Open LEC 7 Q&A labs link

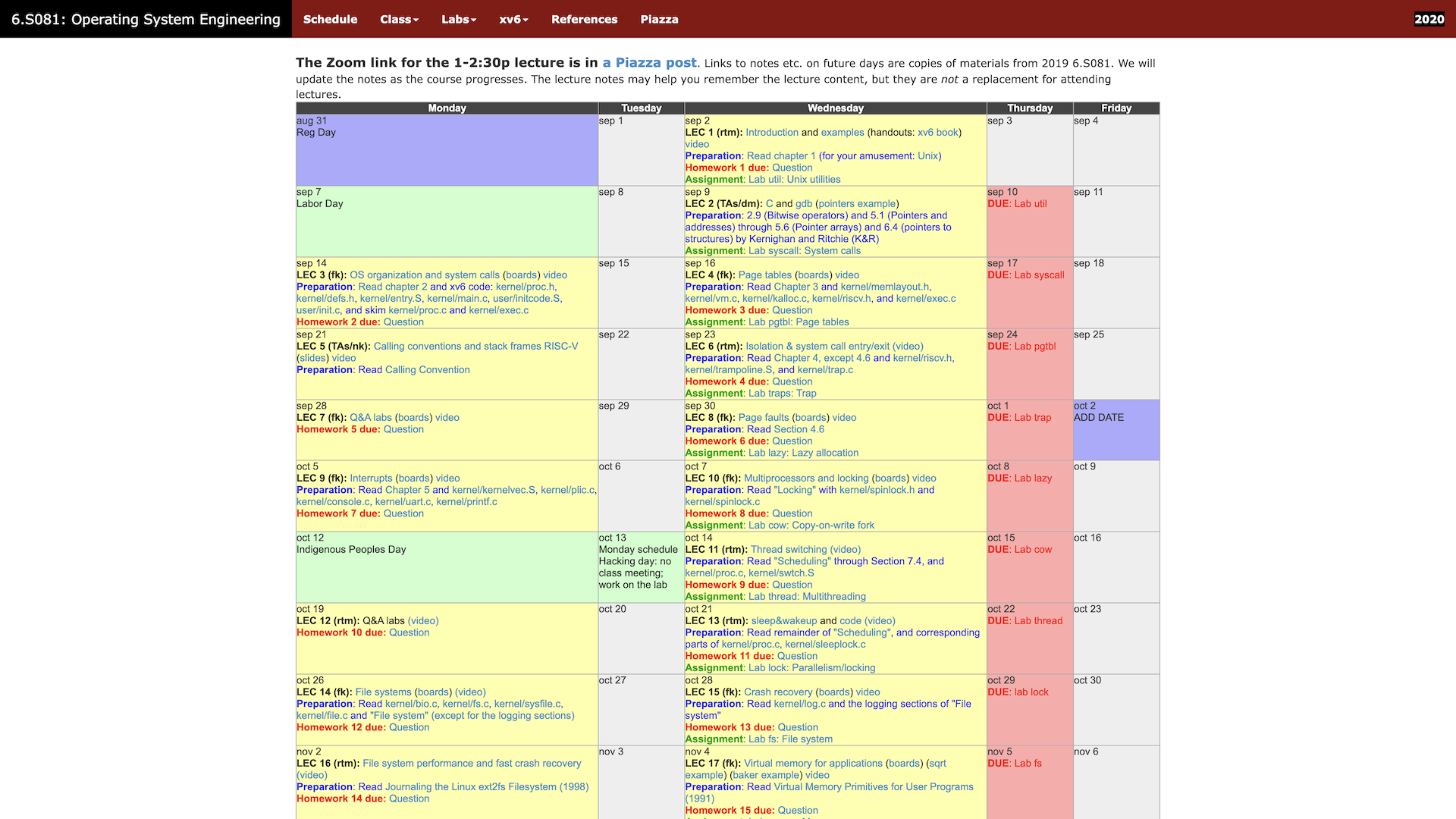(371, 418)
